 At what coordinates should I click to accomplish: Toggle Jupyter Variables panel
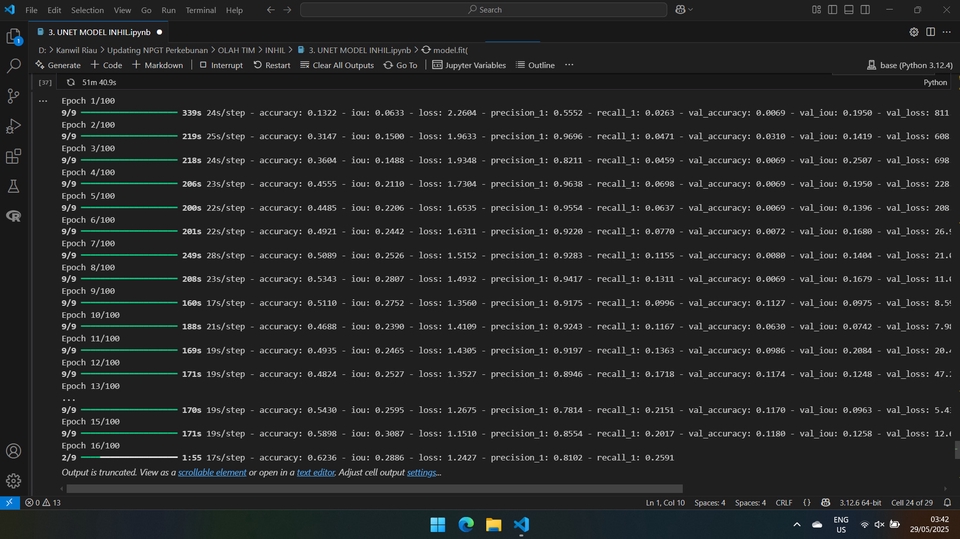(x=469, y=65)
